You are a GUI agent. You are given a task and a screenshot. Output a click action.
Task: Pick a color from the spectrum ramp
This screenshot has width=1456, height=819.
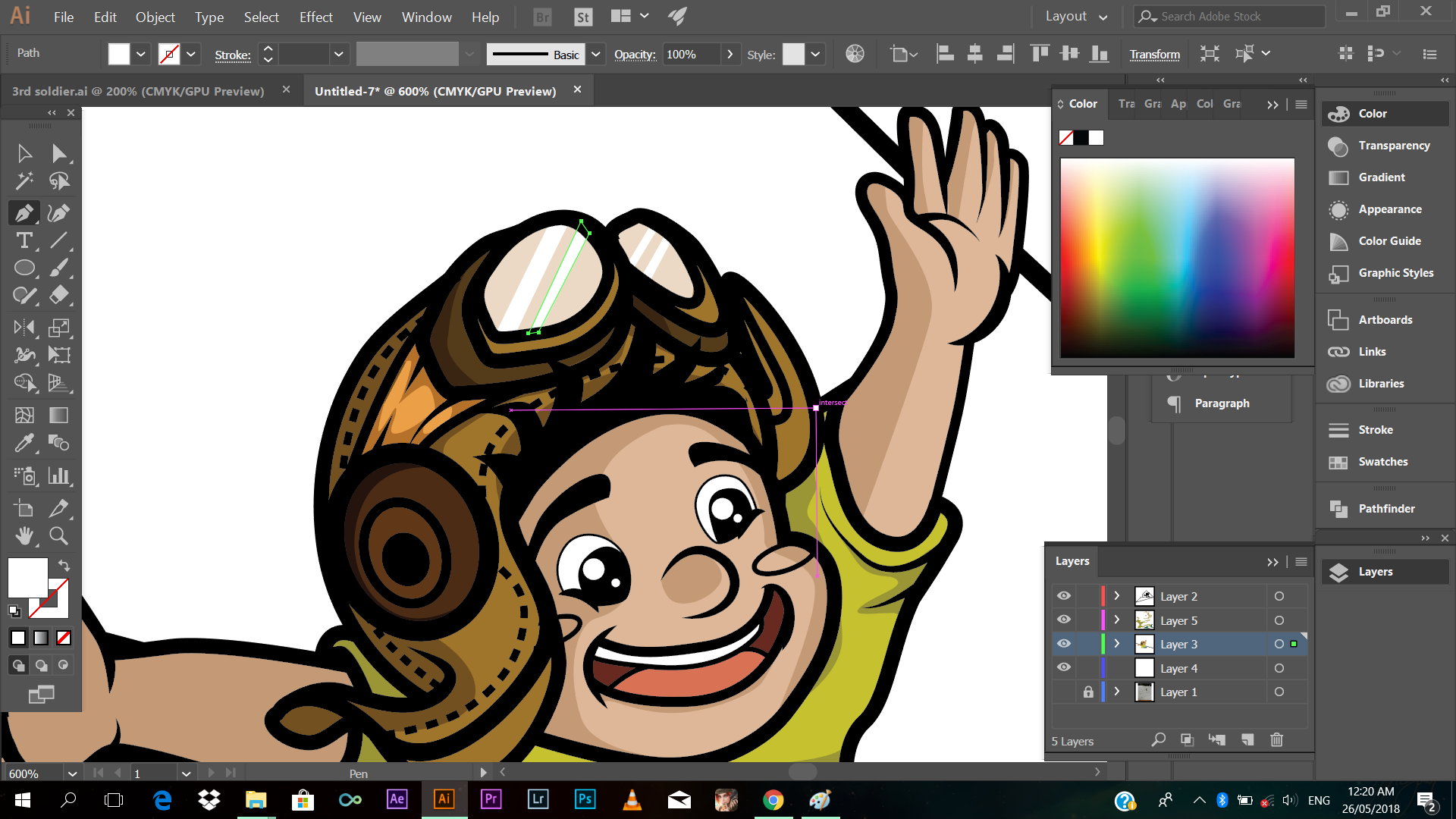[1177, 258]
